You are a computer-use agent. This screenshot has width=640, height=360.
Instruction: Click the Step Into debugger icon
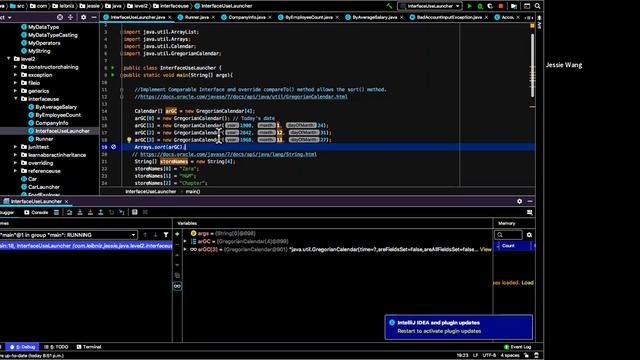[x=80, y=212]
